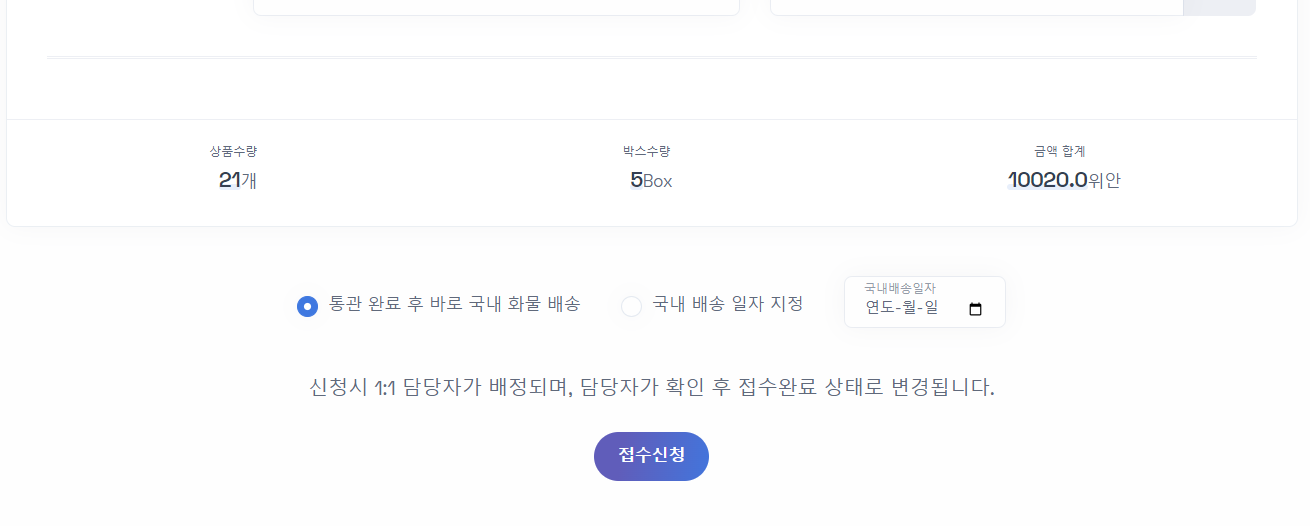Focus the partially visible top-left input box
This screenshot has width=1310, height=526.
coord(496,7)
